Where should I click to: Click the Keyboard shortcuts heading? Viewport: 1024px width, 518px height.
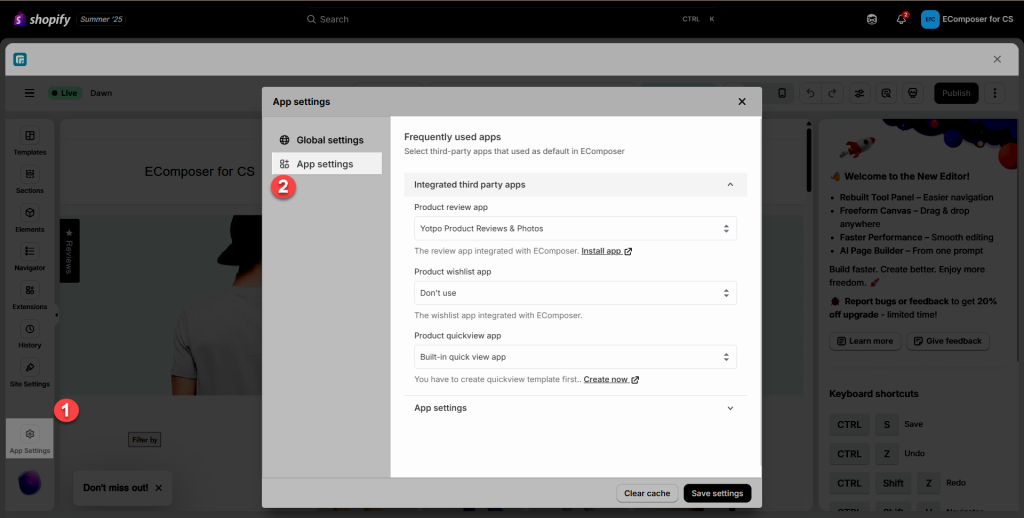(x=874, y=394)
